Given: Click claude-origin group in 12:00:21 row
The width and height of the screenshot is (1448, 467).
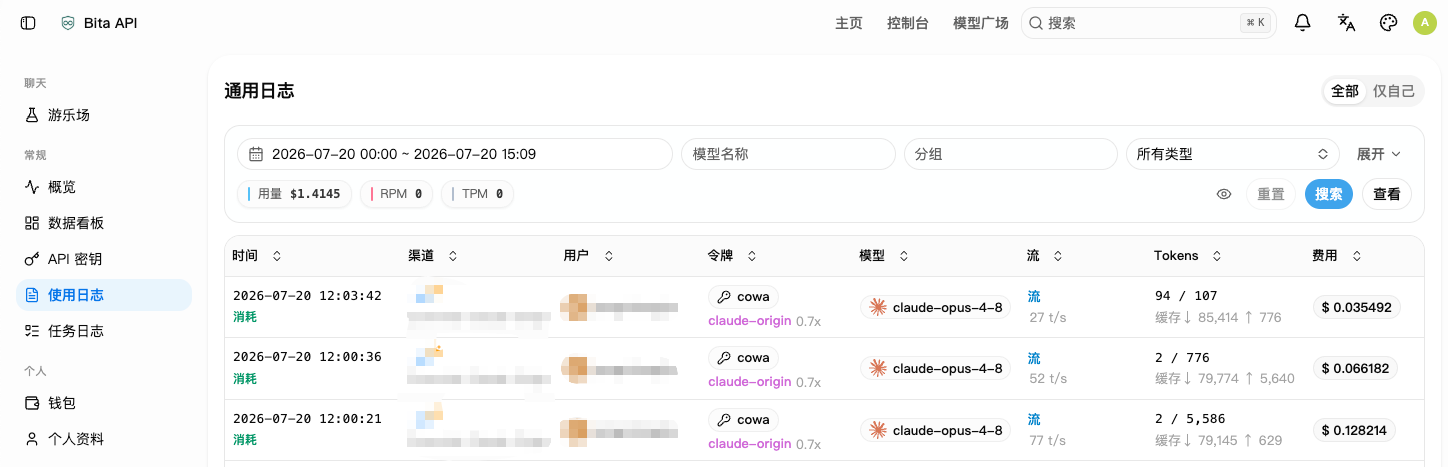Looking at the screenshot, I should (750, 444).
